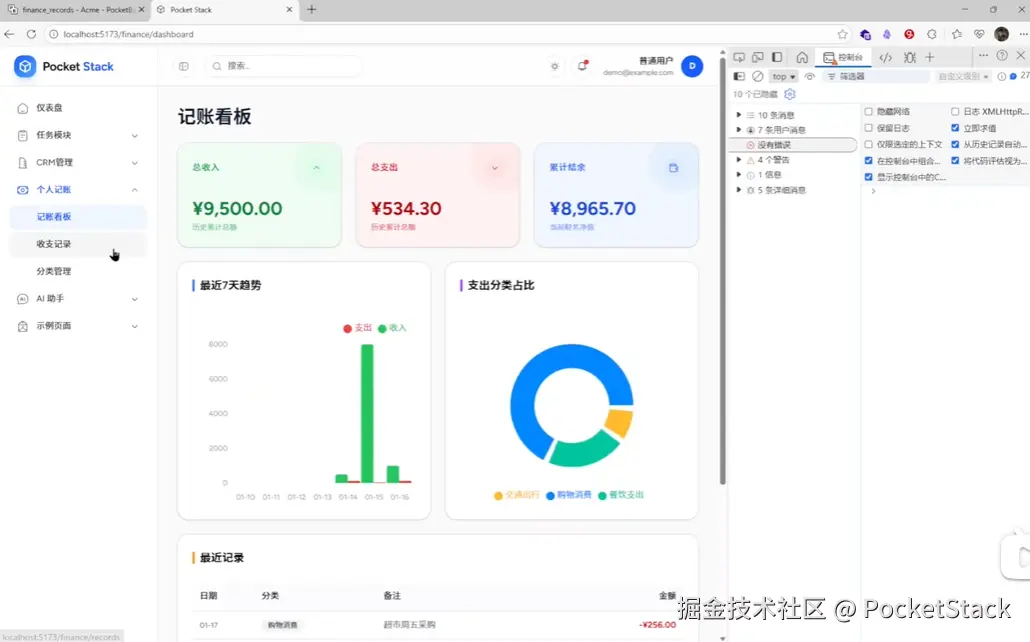Uncheck the 立即求值 checkbox

[955, 128]
